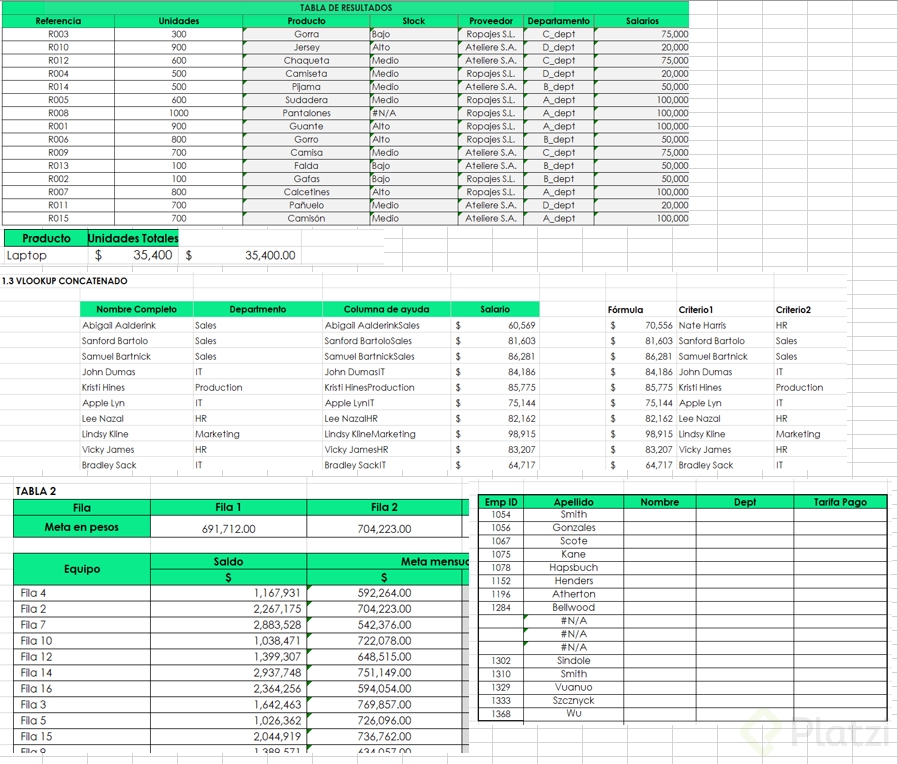Click the 35,400.00 total value cell

(x=239, y=255)
